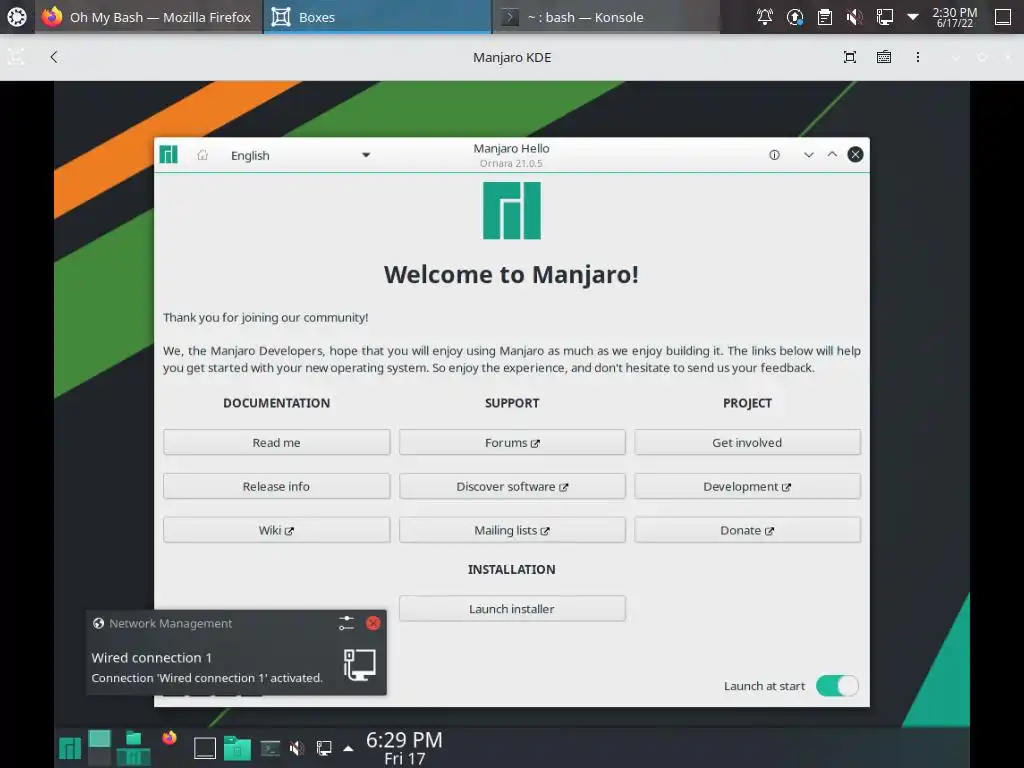Open host notifications bell icon
Image resolution: width=1024 pixels, height=768 pixels.
[x=764, y=17]
